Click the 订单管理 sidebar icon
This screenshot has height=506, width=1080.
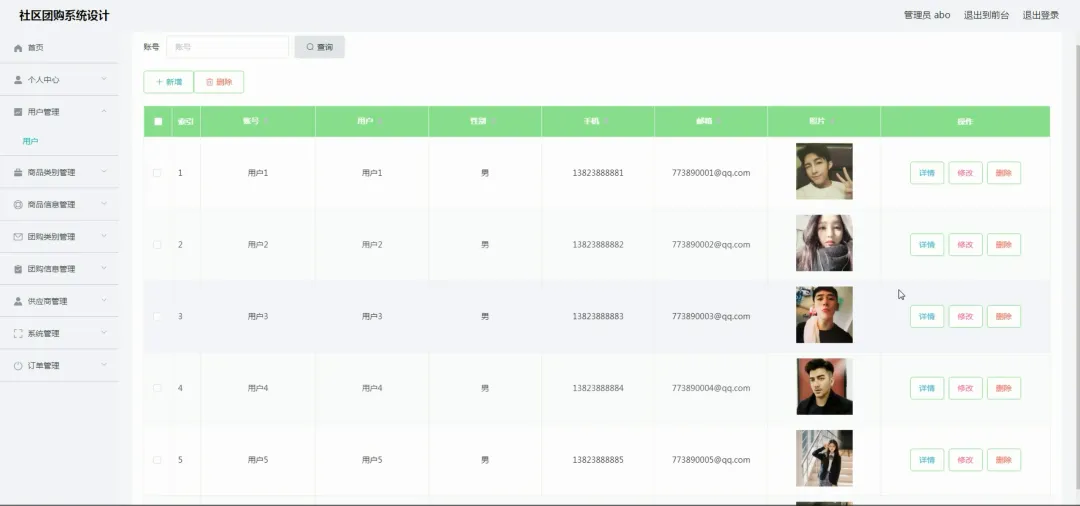click(x=18, y=366)
